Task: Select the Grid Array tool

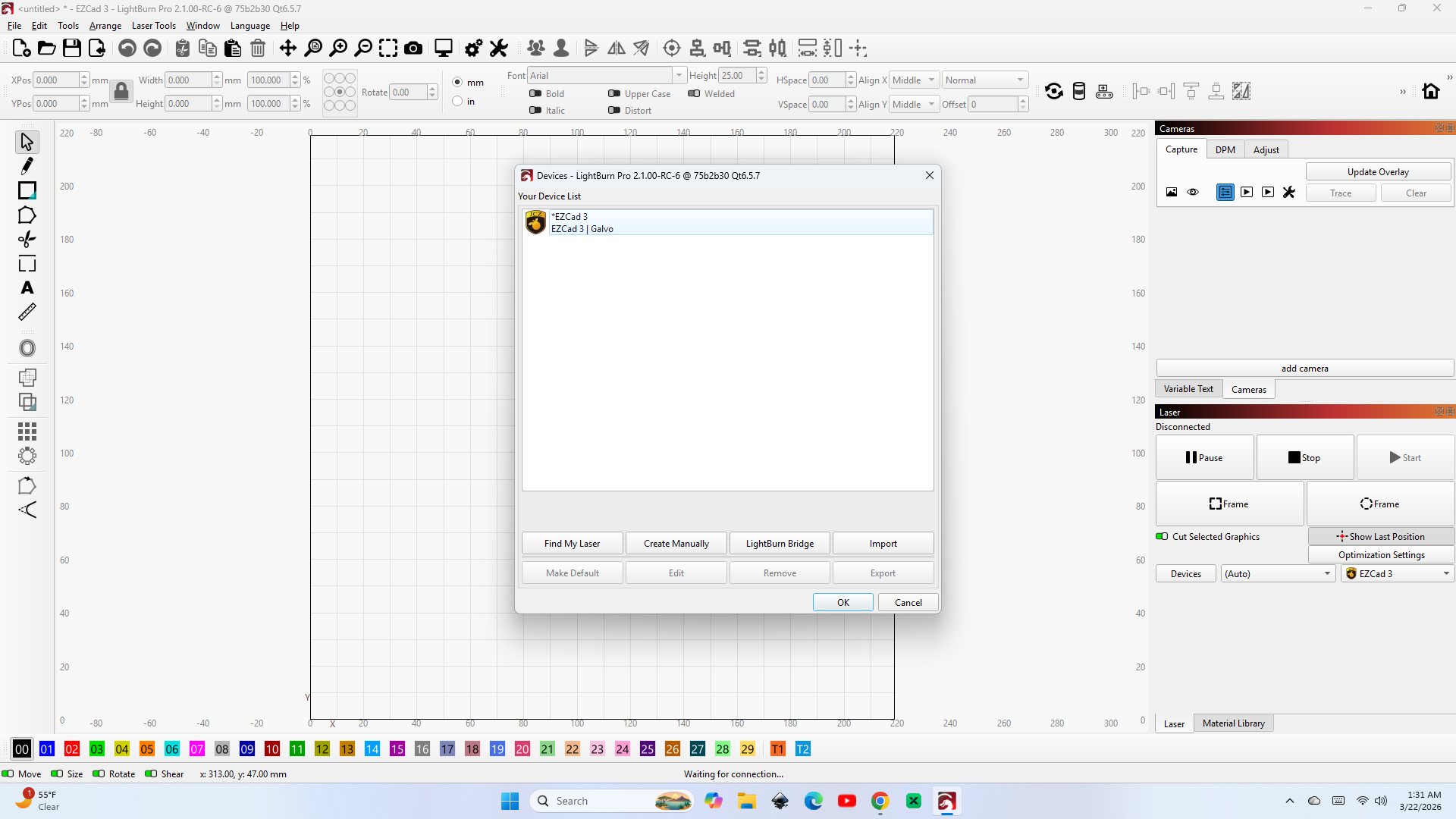Action: (x=27, y=431)
